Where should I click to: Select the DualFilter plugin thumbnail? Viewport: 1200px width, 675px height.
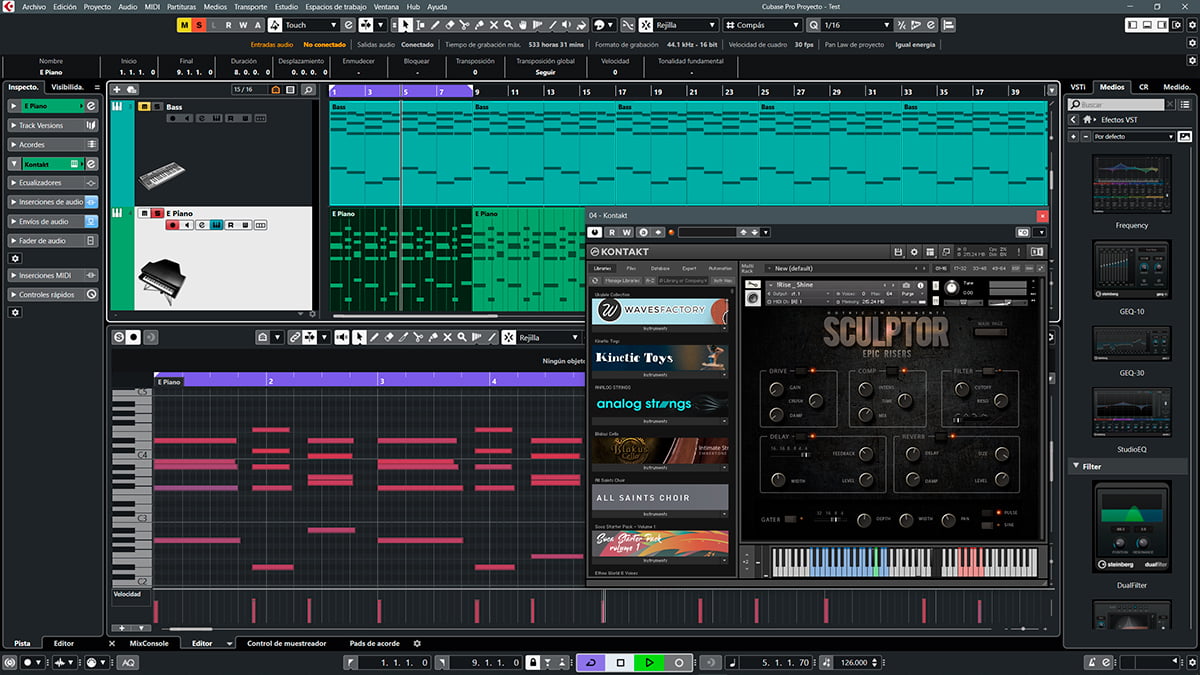[x=1132, y=528]
